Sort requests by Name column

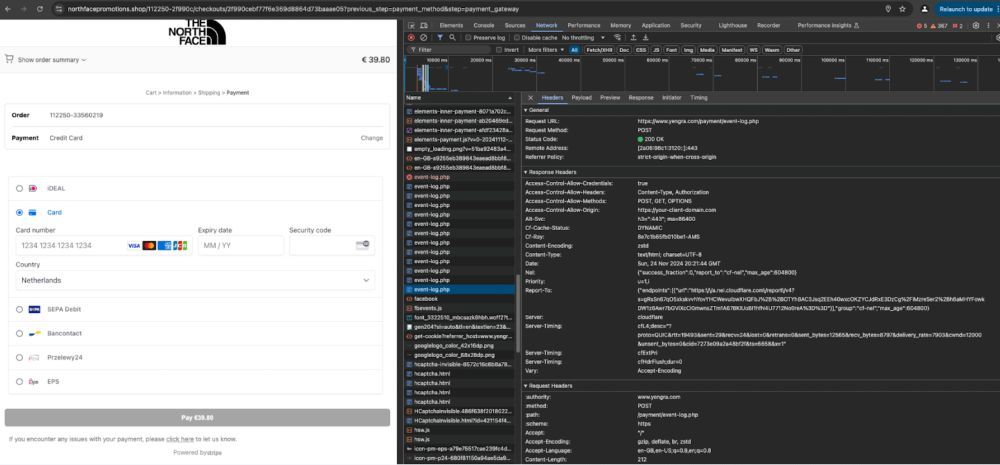[x=459, y=98]
